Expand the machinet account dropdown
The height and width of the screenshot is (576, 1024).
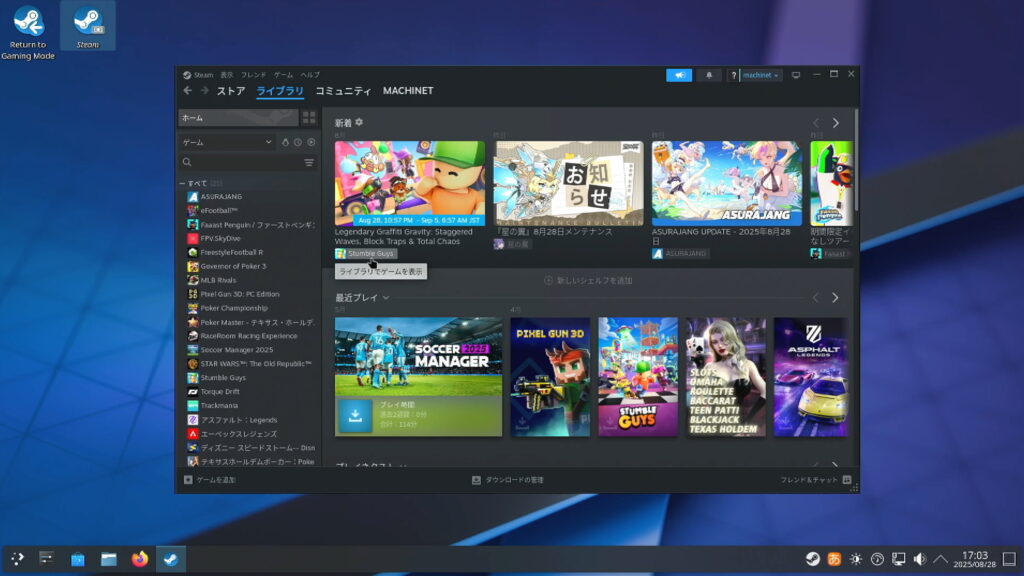click(x=761, y=75)
